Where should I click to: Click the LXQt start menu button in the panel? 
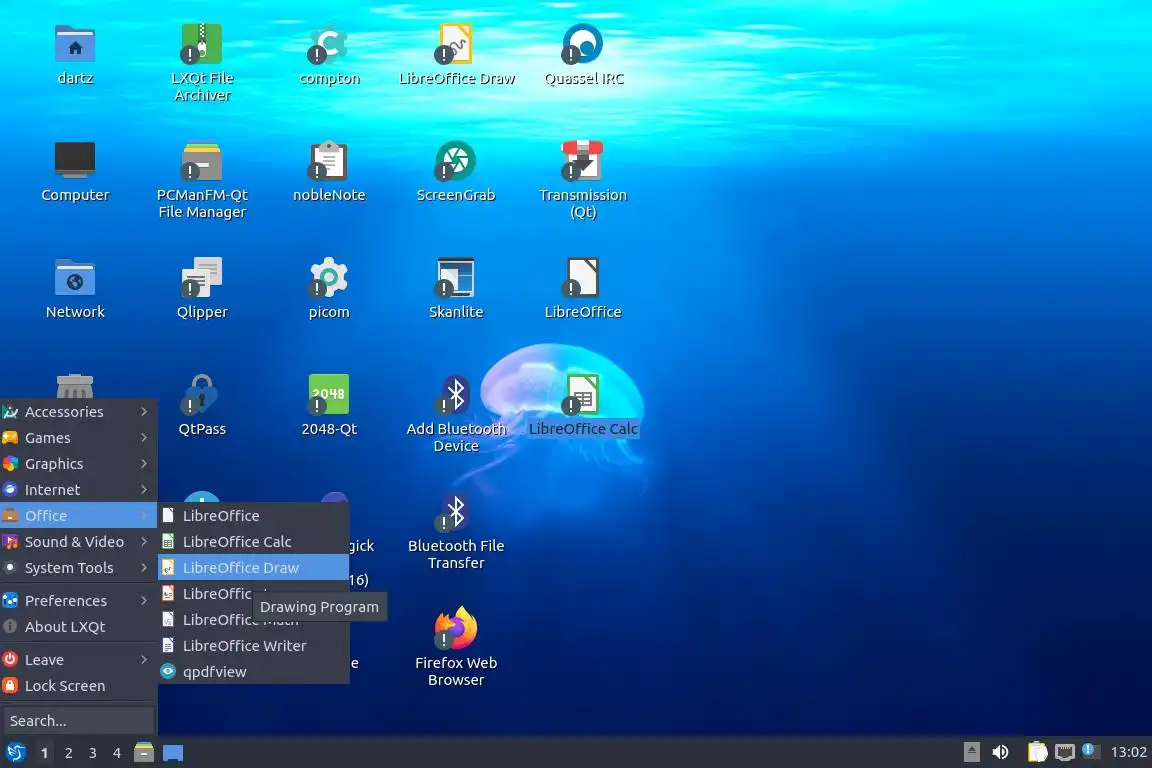pyautogui.click(x=15, y=753)
